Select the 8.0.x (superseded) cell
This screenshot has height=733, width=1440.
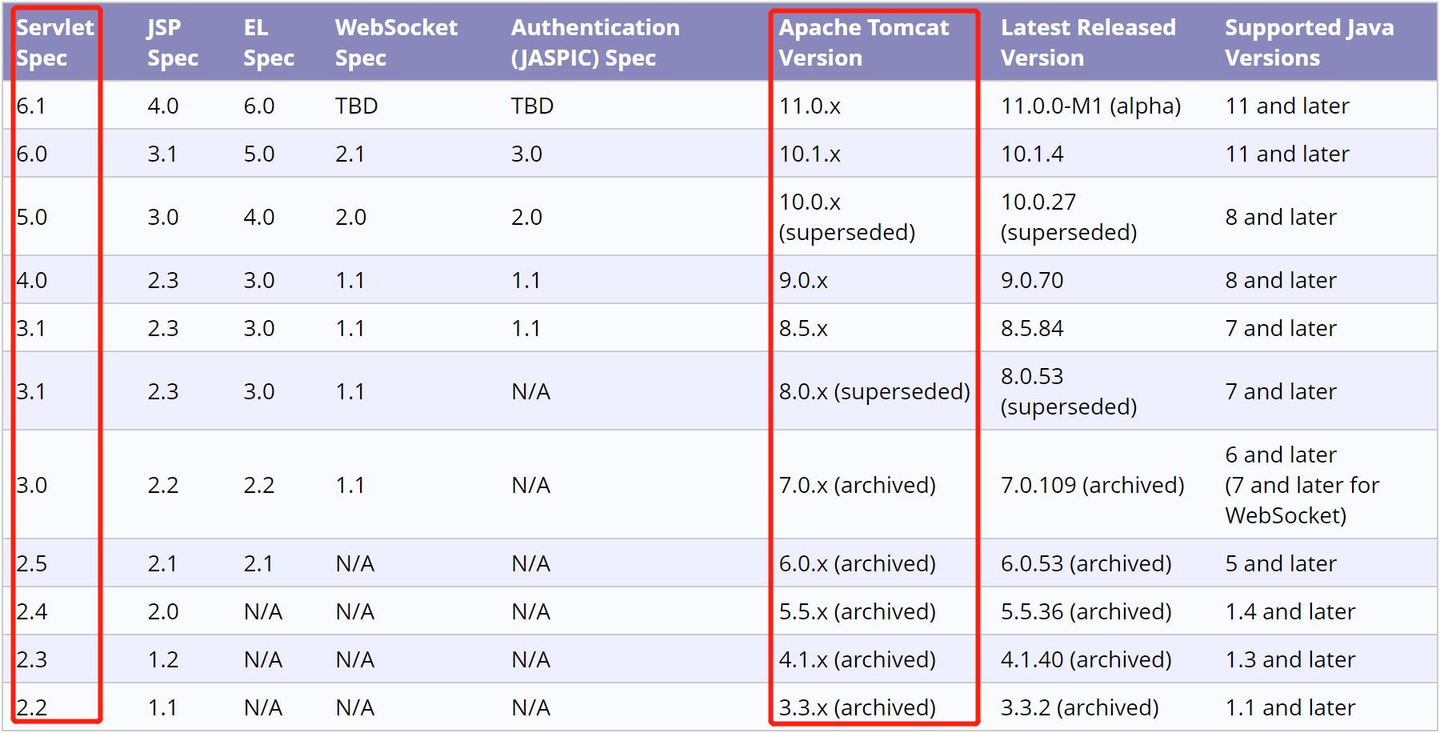pos(874,392)
